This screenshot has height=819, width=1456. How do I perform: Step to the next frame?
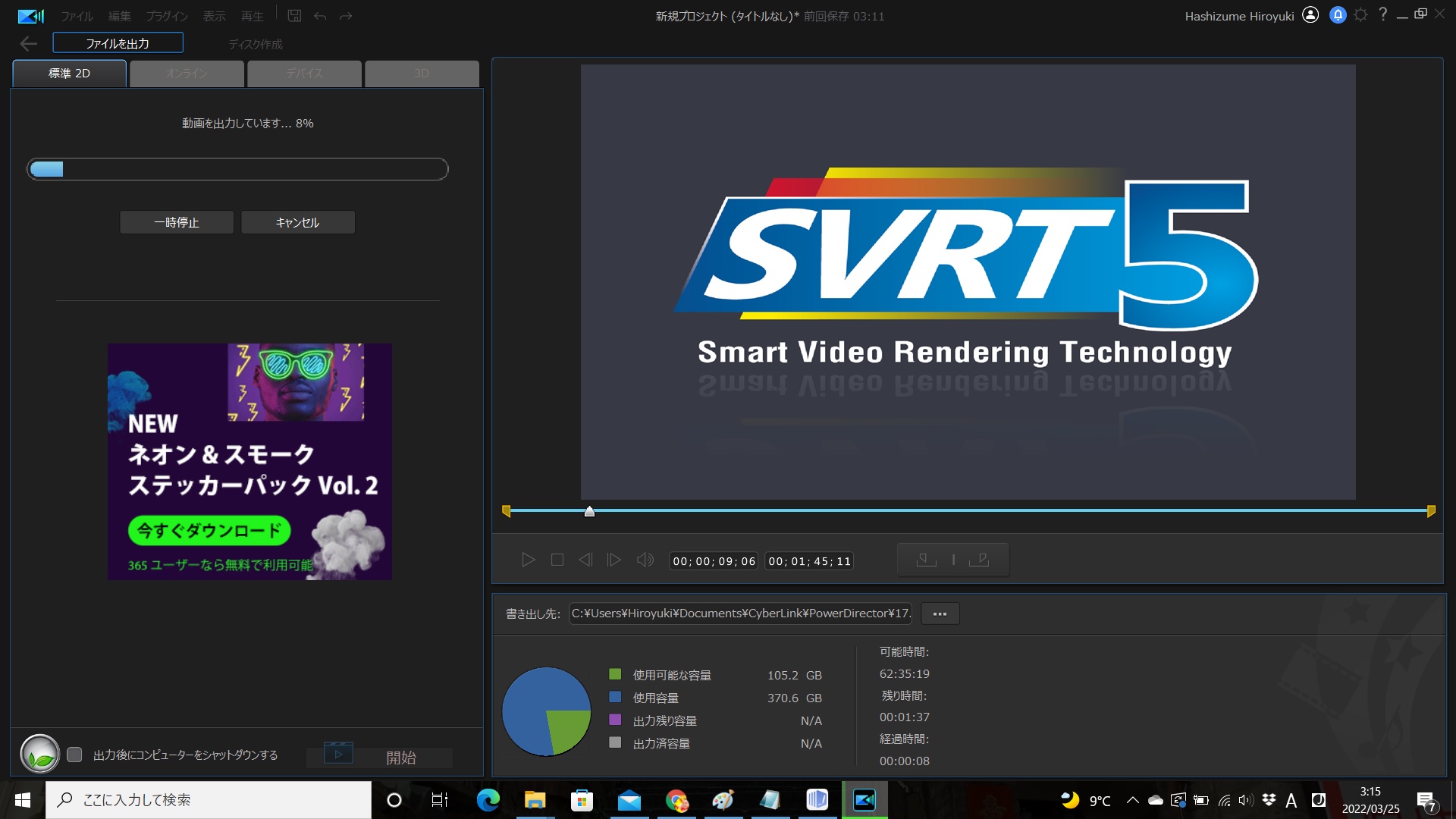(x=614, y=560)
